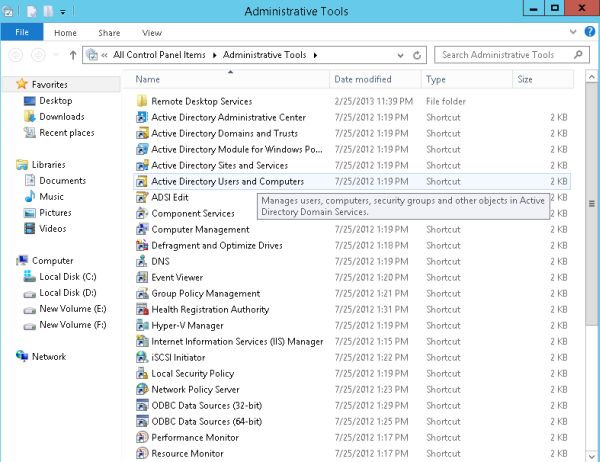The width and height of the screenshot is (600, 462).
Task: Open Local Disk (C:) in navigation pane
Action: (67, 277)
